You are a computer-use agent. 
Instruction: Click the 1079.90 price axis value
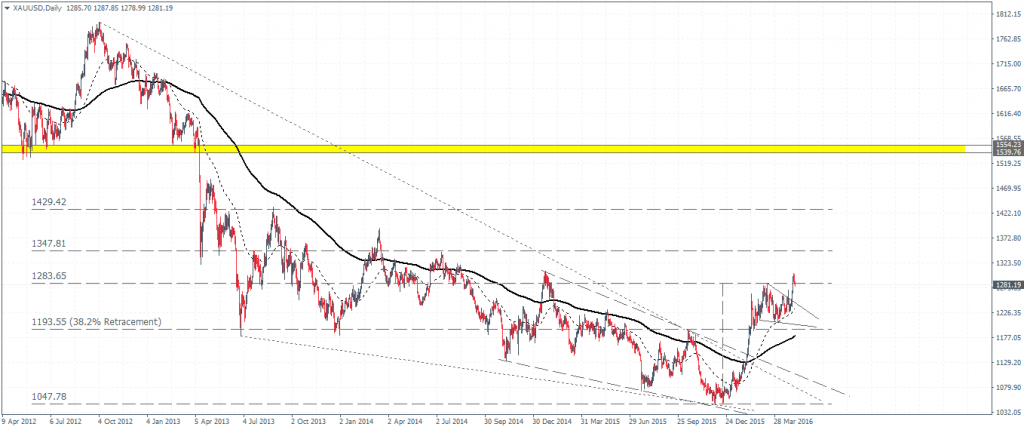coord(1007,387)
